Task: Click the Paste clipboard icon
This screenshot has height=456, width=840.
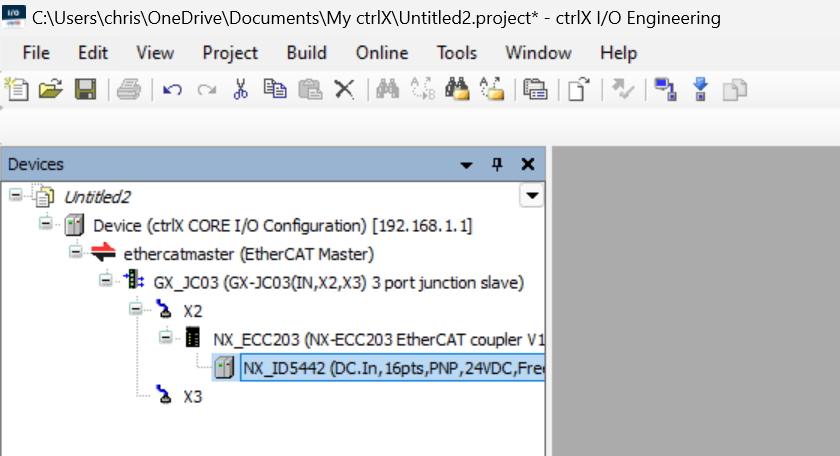Action: pos(310,89)
